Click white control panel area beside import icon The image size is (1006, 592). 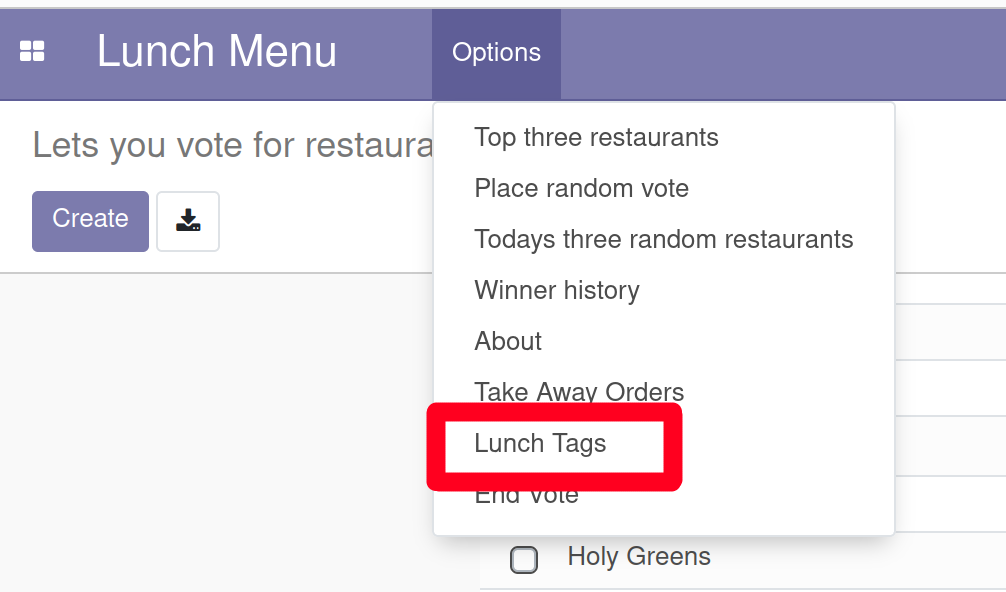click(x=320, y=222)
